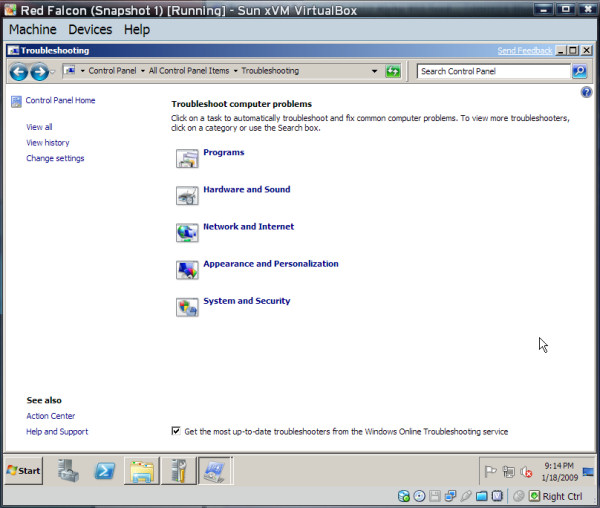Open Change settings link
The image size is (600, 508).
pos(55,158)
